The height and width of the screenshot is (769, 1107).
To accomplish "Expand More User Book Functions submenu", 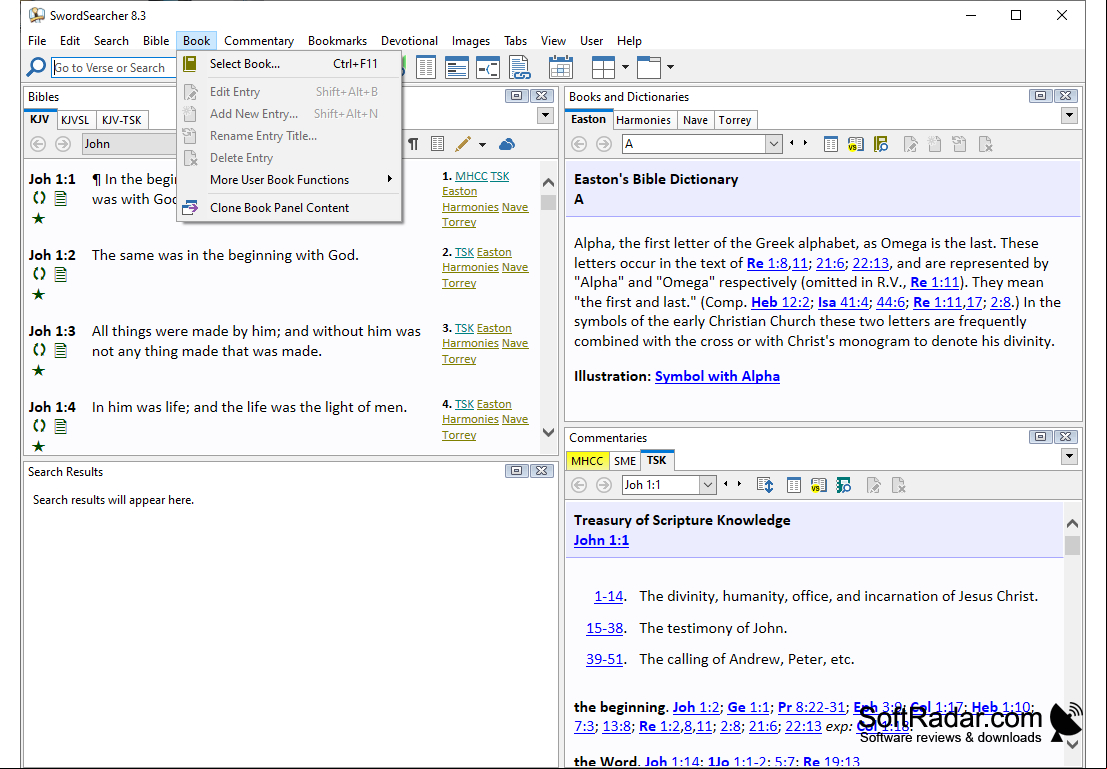I will [289, 180].
